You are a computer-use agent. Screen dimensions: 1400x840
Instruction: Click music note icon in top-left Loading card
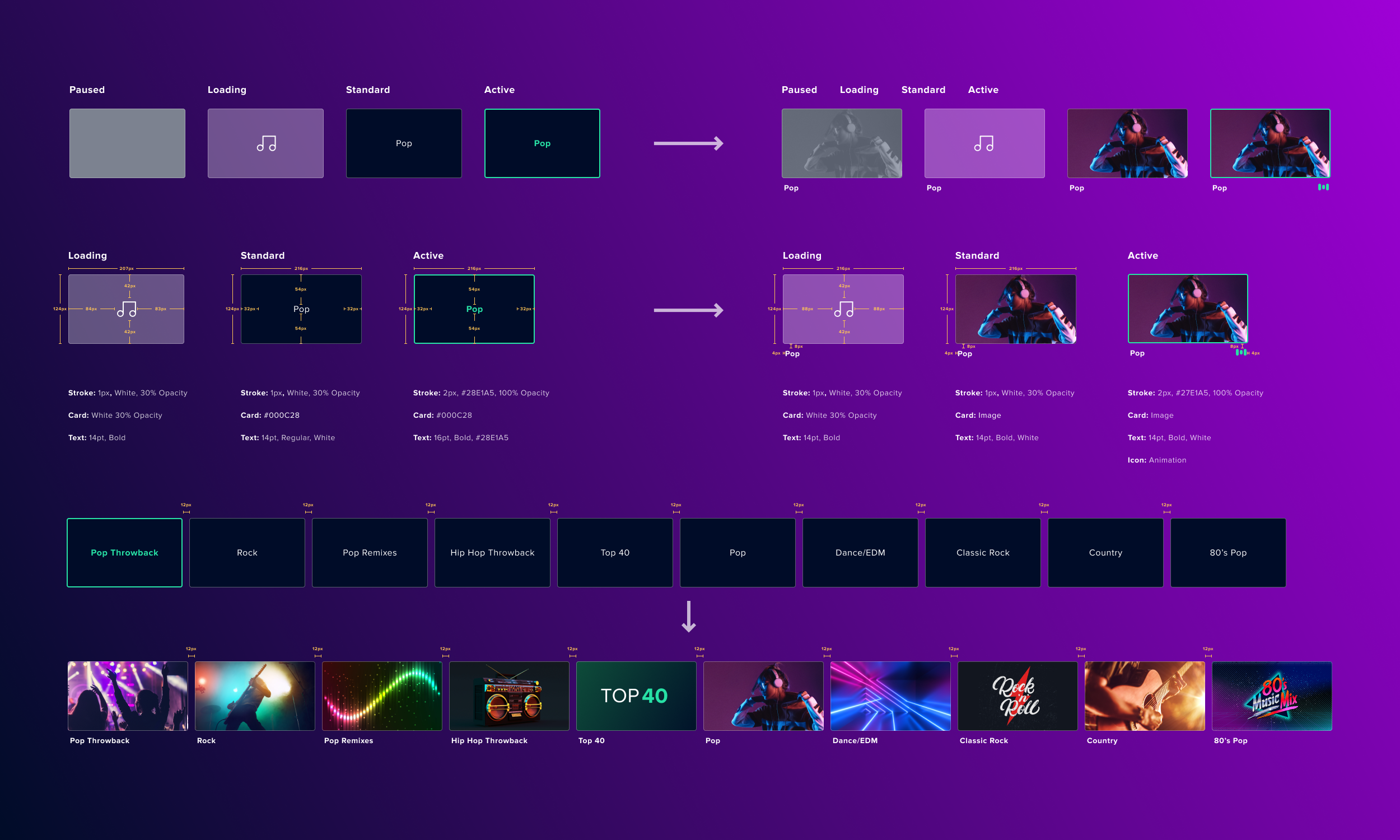[266, 144]
